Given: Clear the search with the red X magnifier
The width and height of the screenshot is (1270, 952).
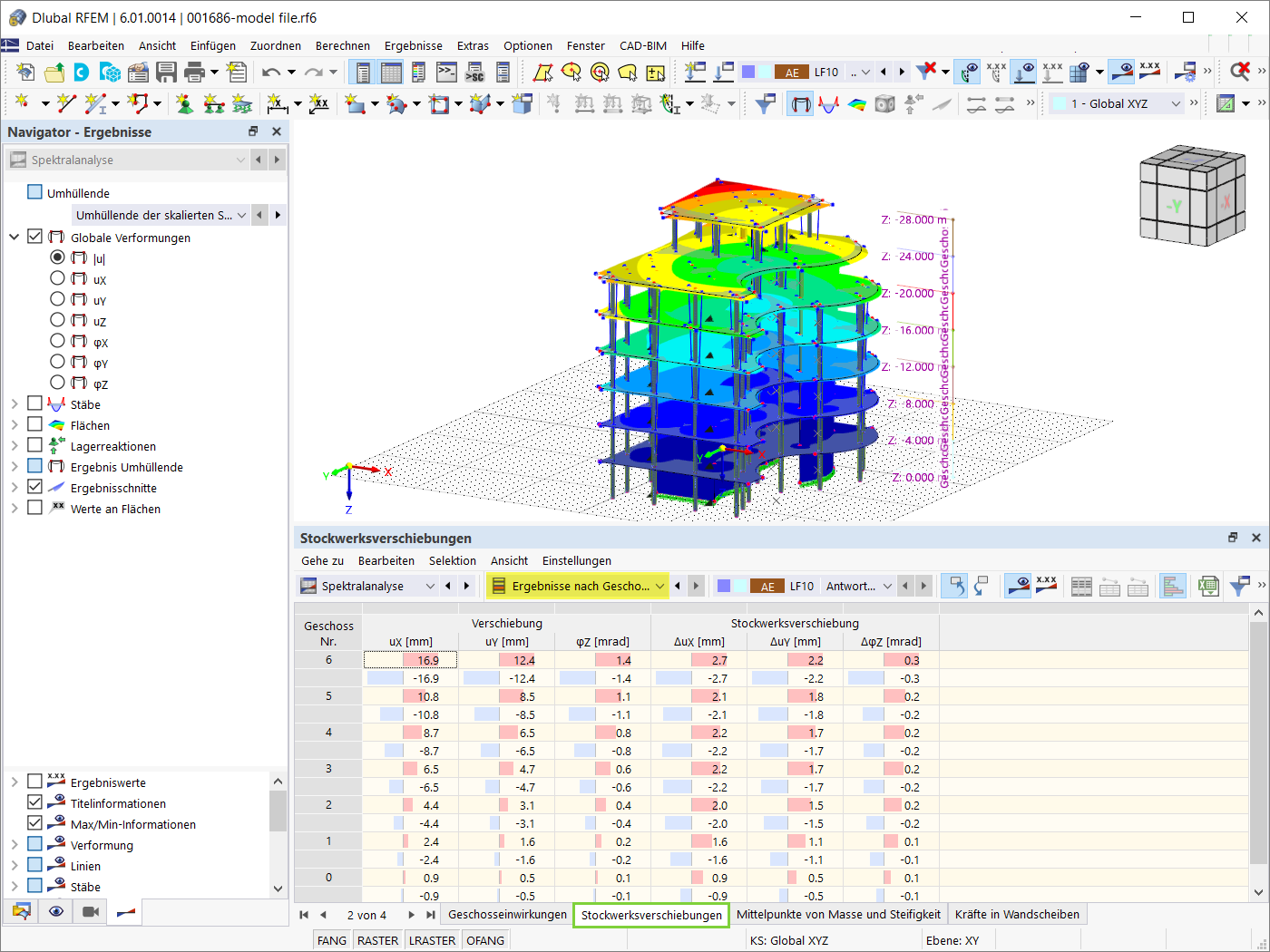Looking at the screenshot, I should click(1240, 73).
